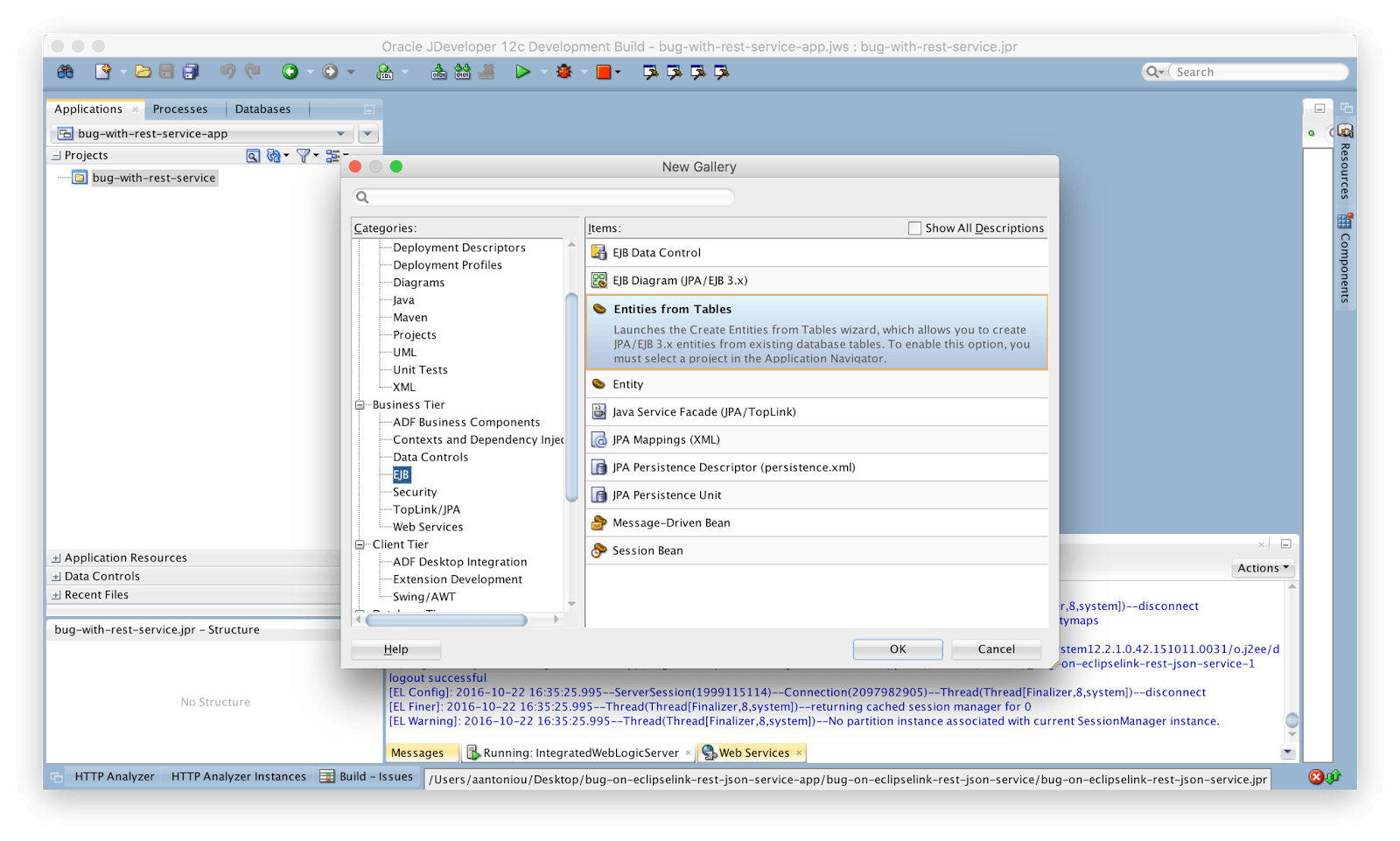Click the refresh icon in Projects header
This screenshot has height=841, width=1400.
pyautogui.click(x=274, y=156)
